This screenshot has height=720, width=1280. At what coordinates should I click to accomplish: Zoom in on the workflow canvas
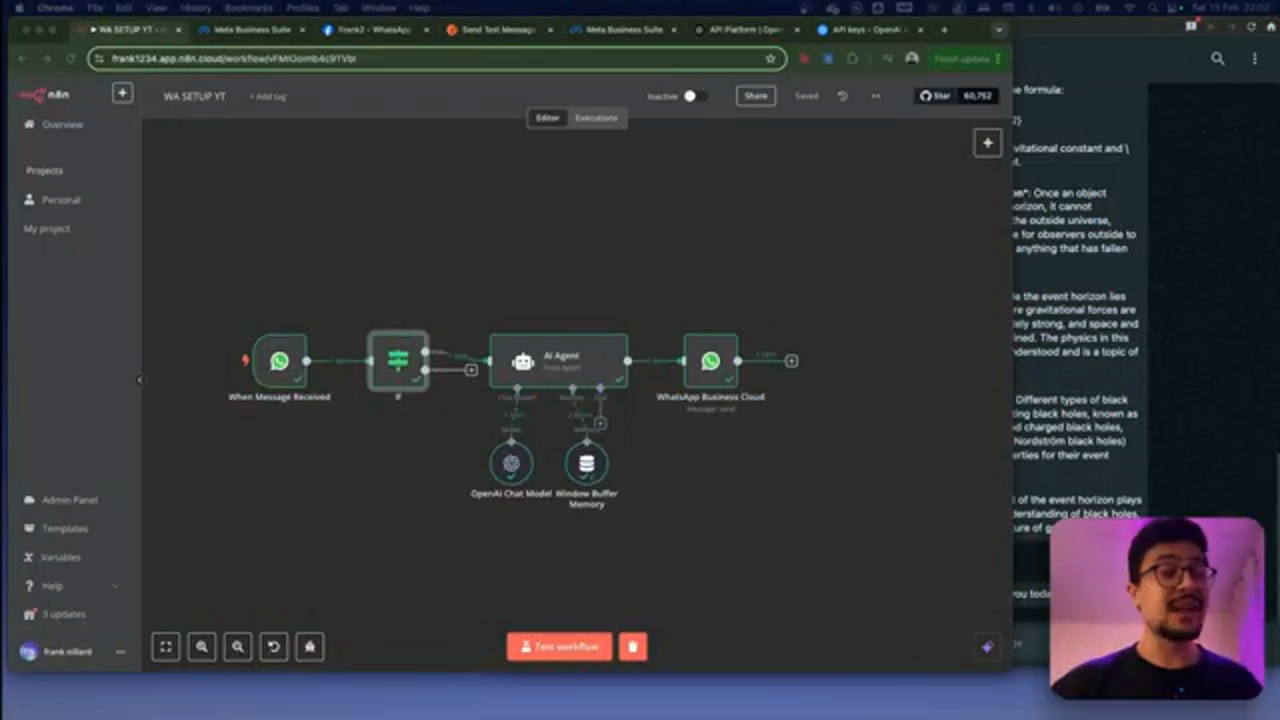(202, 647)
